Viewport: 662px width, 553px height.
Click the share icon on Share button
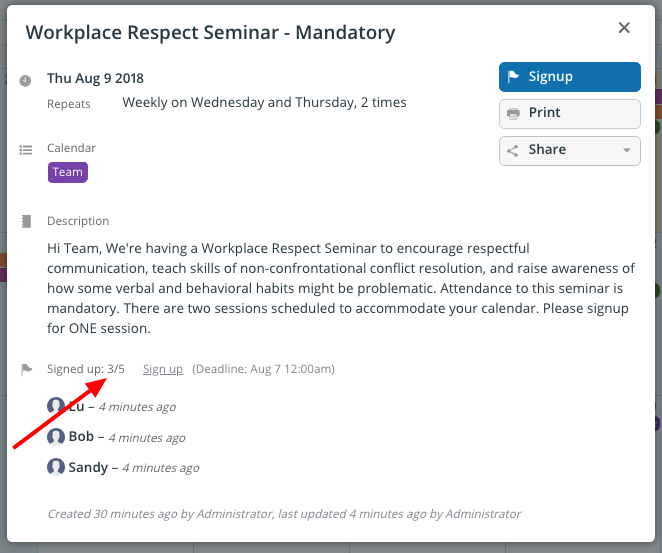point(513,151)
